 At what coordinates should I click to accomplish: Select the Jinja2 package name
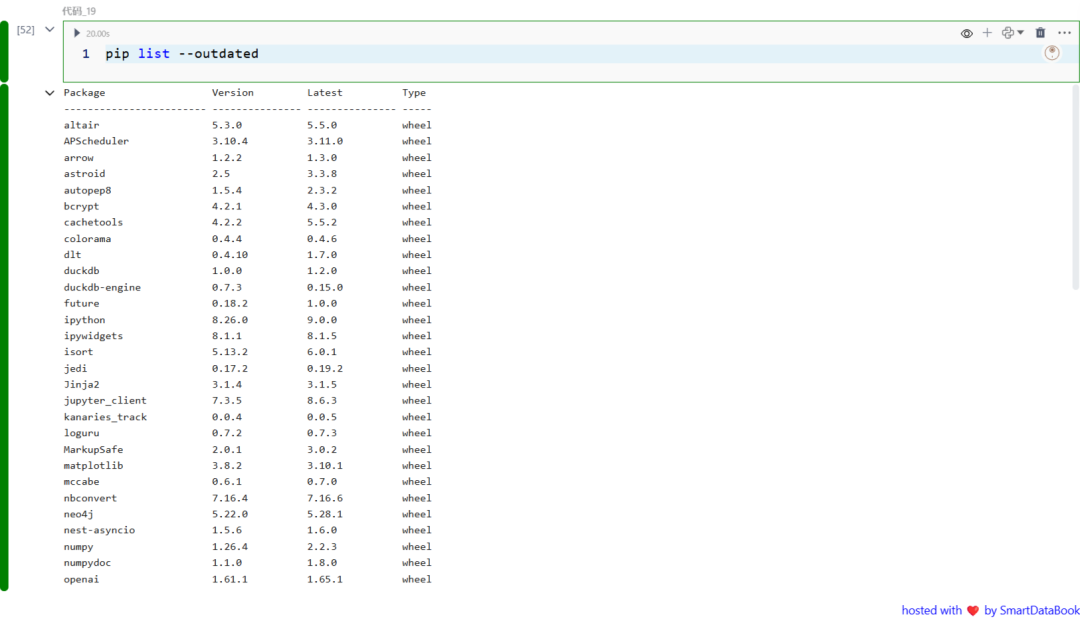point(81,384)
